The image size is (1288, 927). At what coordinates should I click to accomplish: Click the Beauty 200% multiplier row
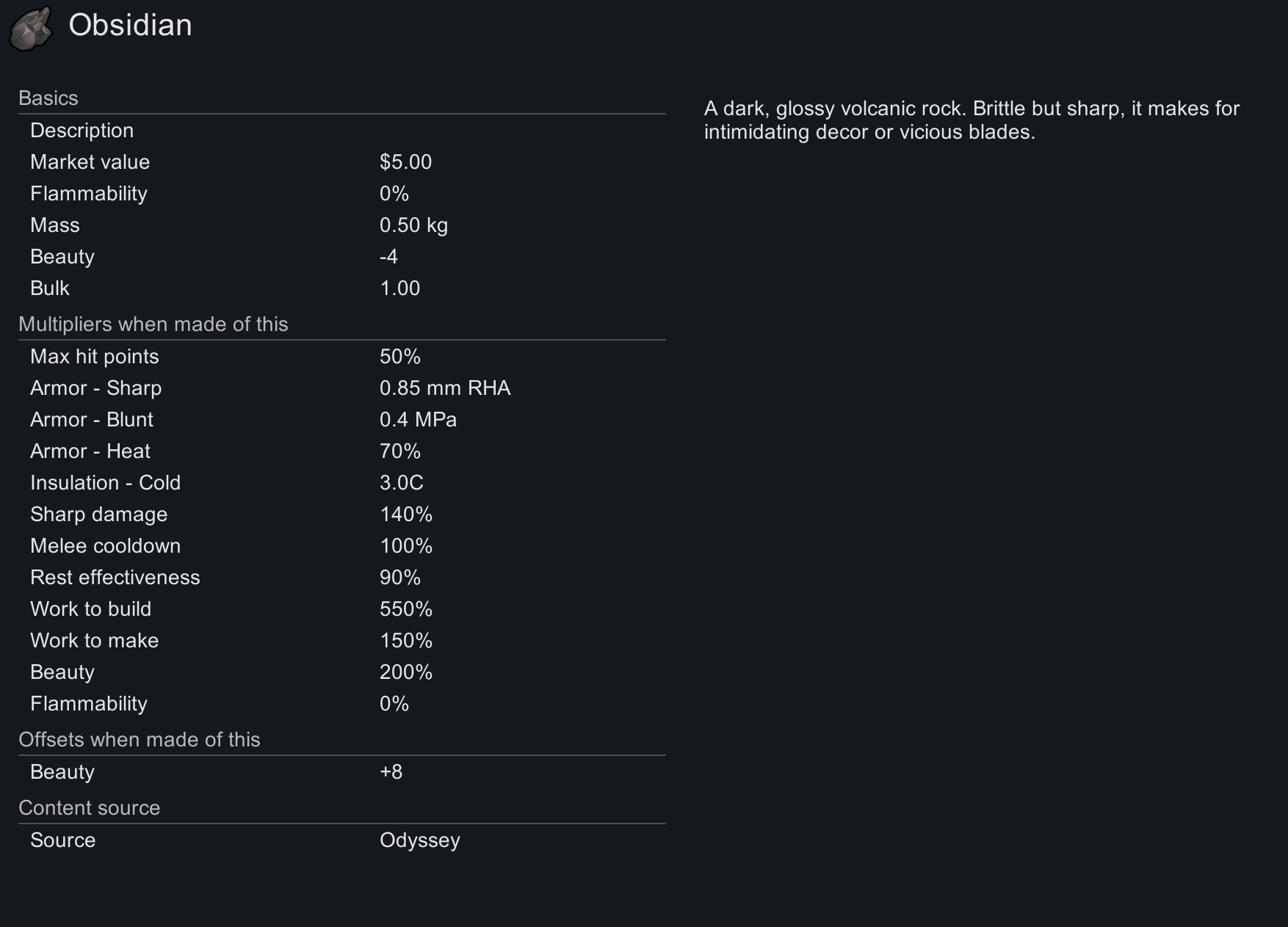pyautogui.click(x=342, y=672)
